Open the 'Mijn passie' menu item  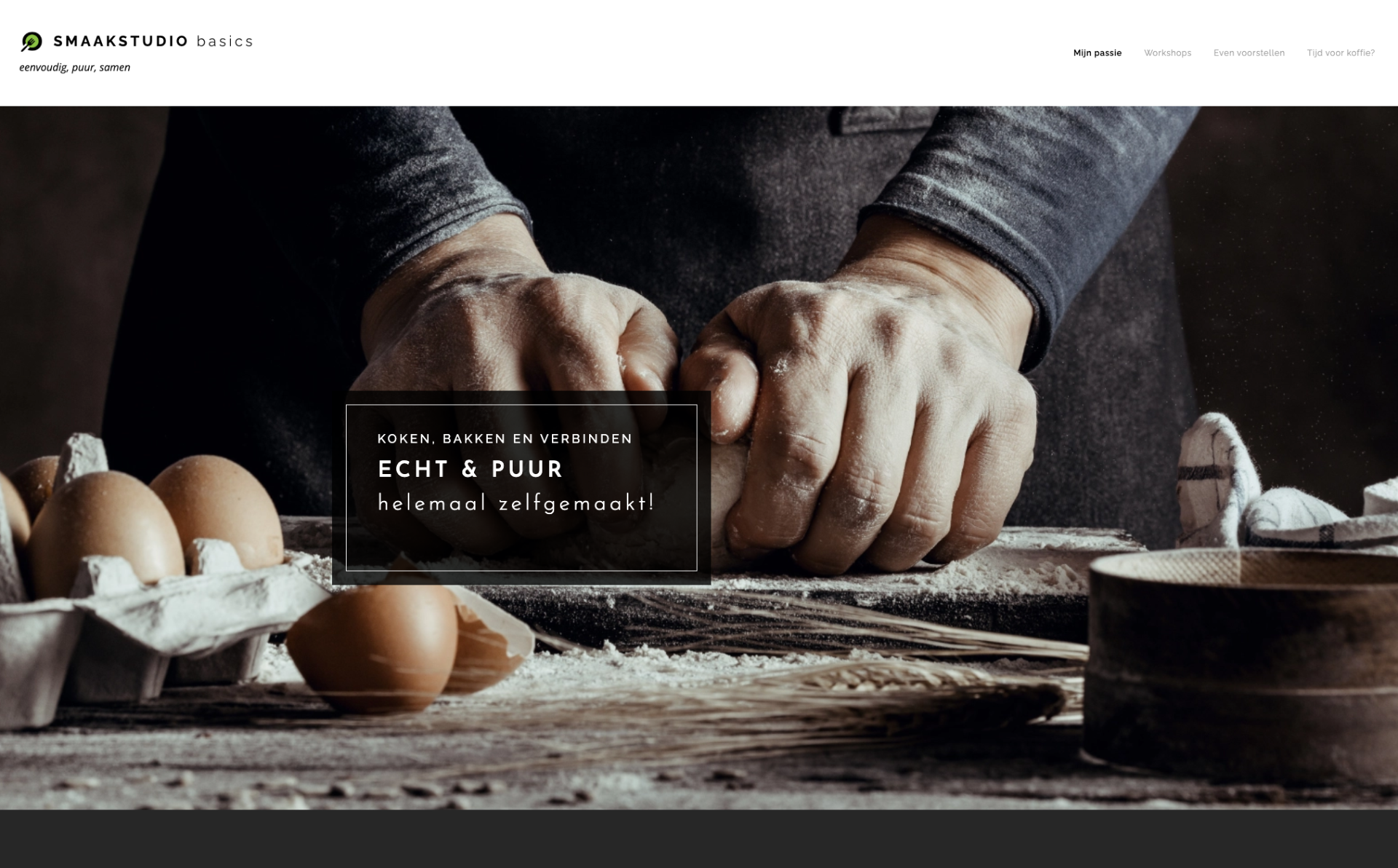[x=1097, y=53]
